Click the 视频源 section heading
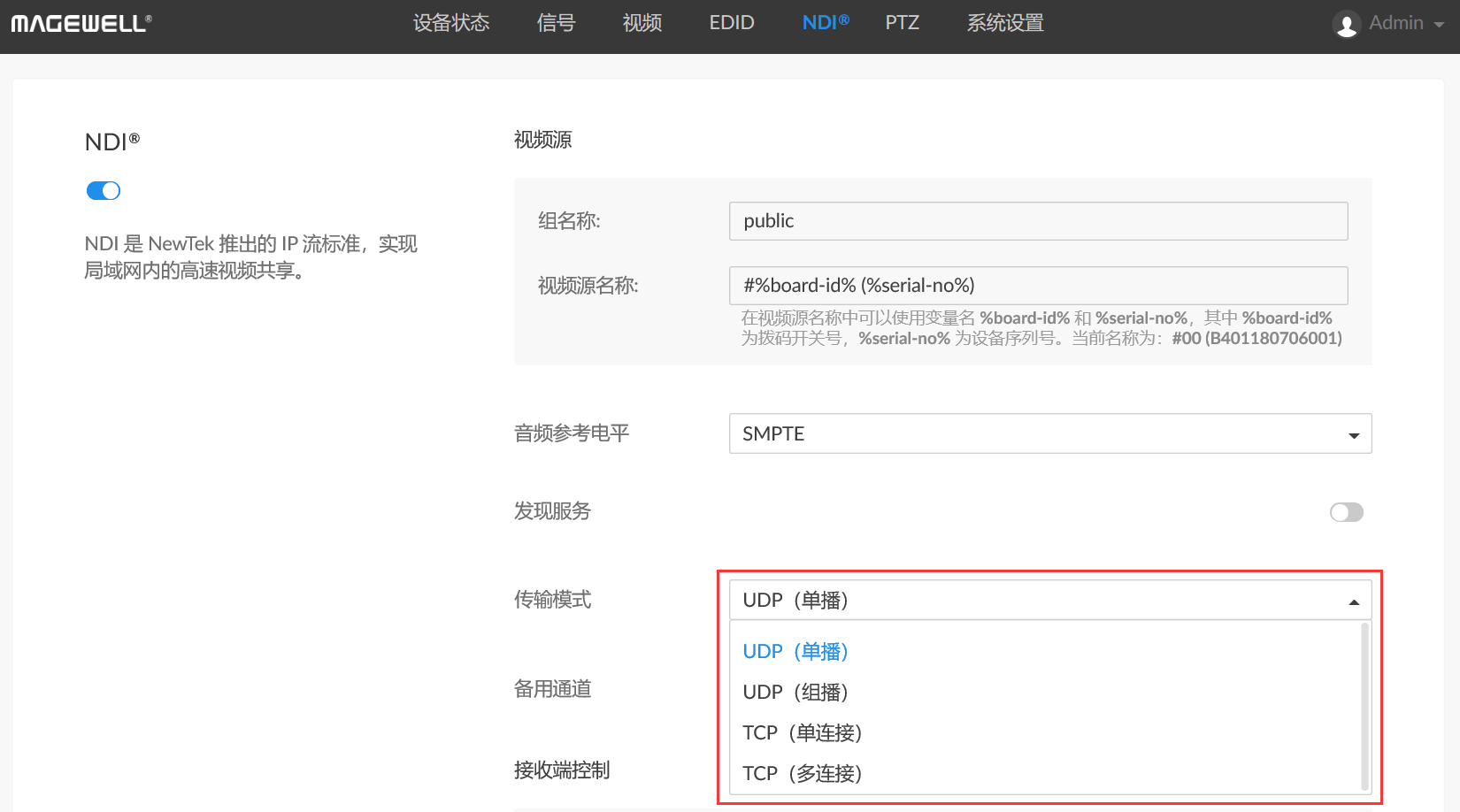The image size is (1460, 812). click(543, 140)
